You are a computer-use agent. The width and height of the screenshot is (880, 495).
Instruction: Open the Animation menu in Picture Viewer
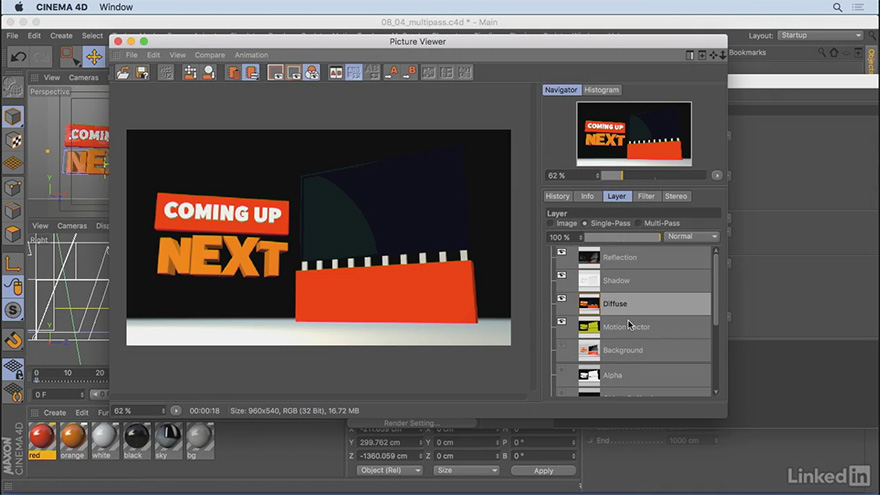(251, 55)
